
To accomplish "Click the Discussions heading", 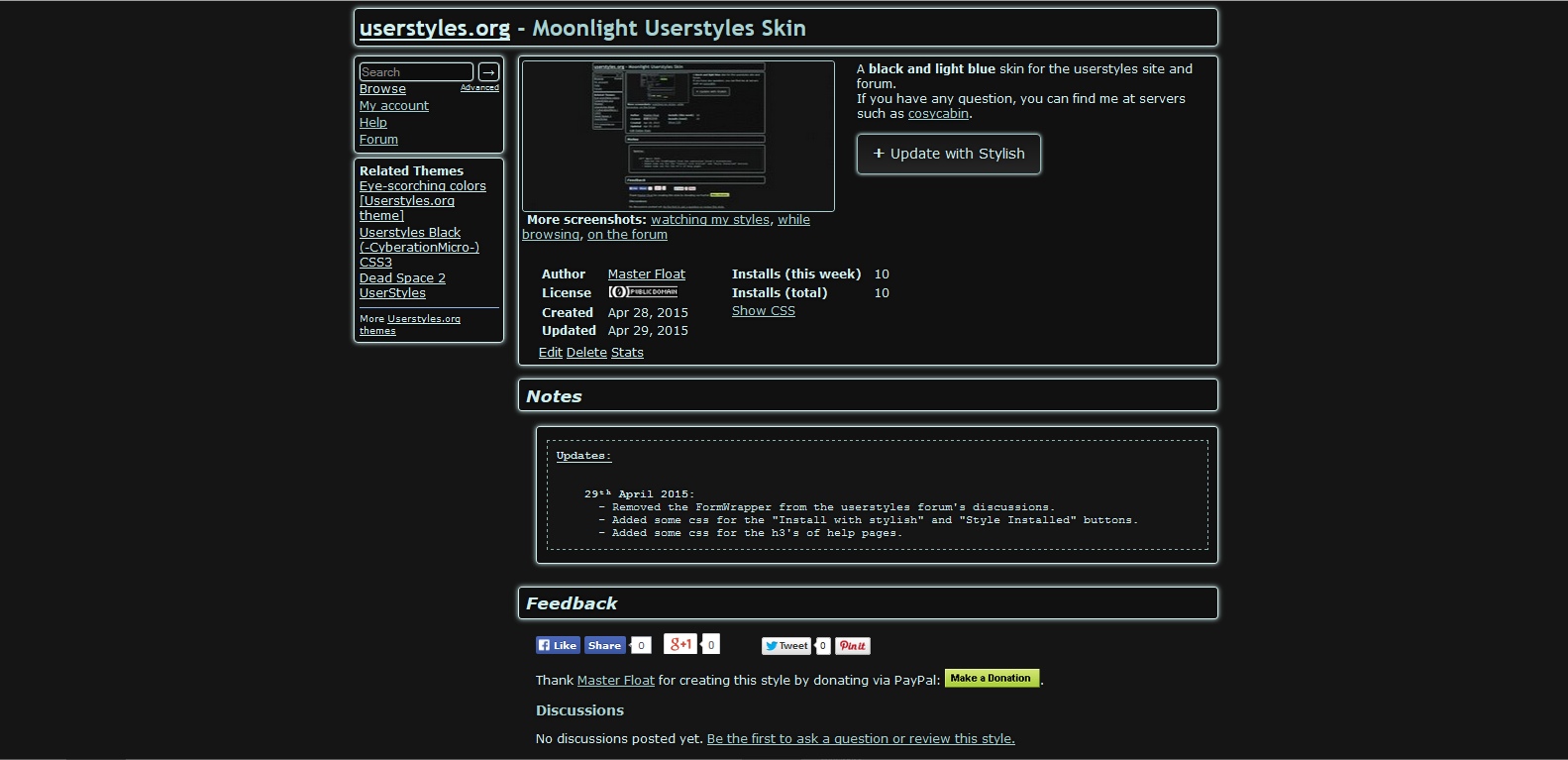I will point(579,710).
